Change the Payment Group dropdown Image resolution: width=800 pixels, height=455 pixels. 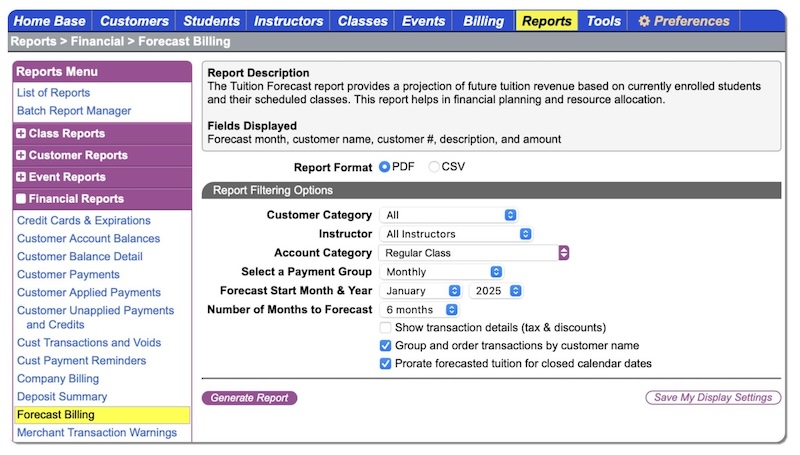[x=440, y=272]
